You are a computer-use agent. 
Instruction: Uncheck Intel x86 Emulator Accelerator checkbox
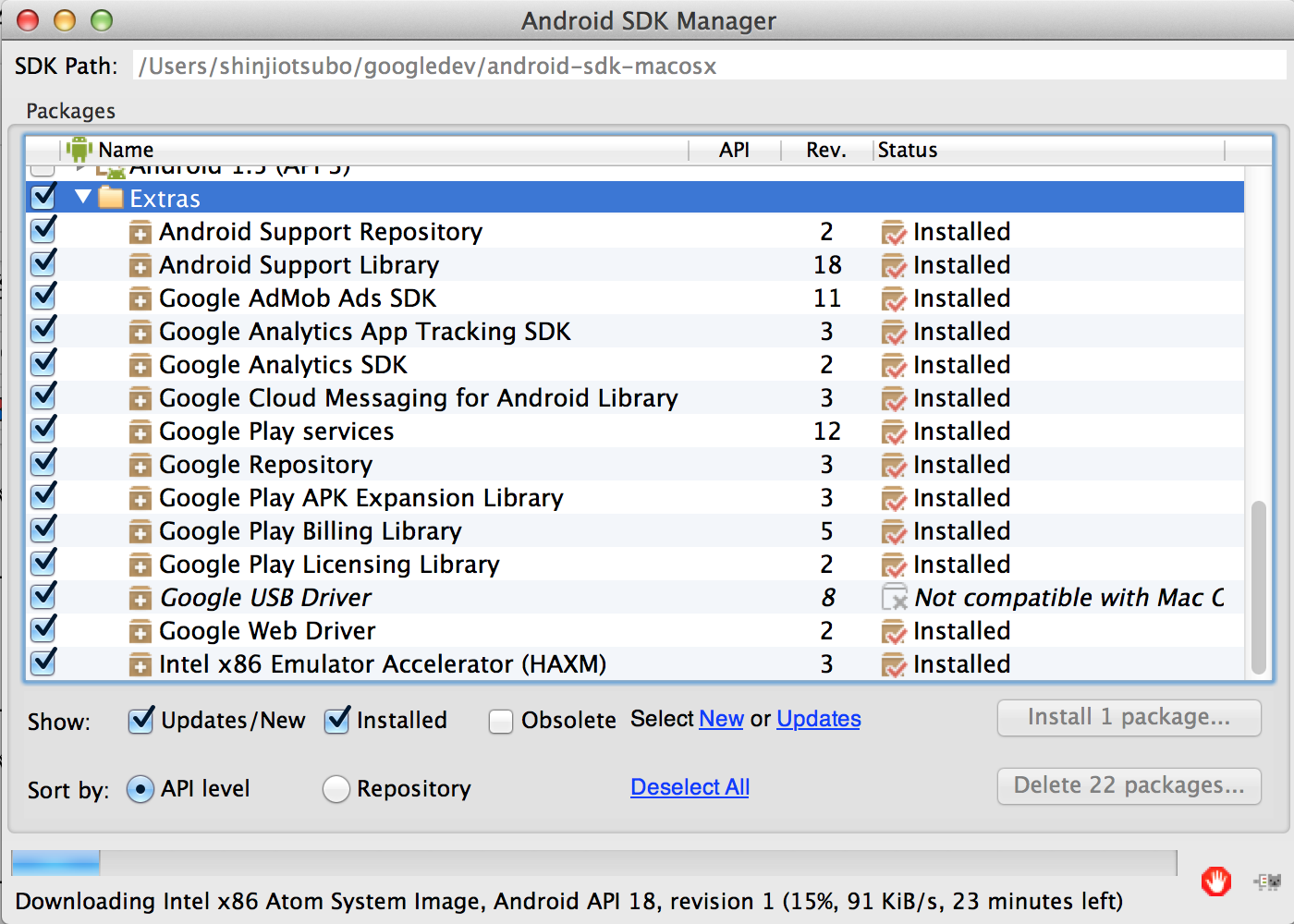coord(43,663)
